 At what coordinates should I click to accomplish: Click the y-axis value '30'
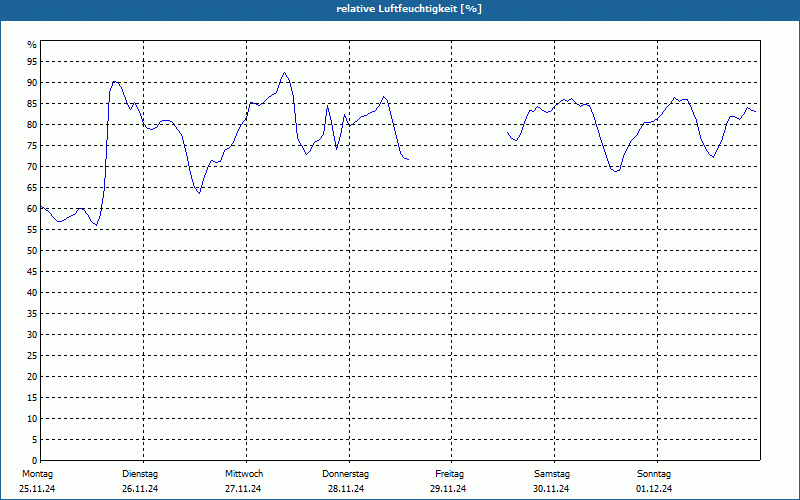coord(32,335)
